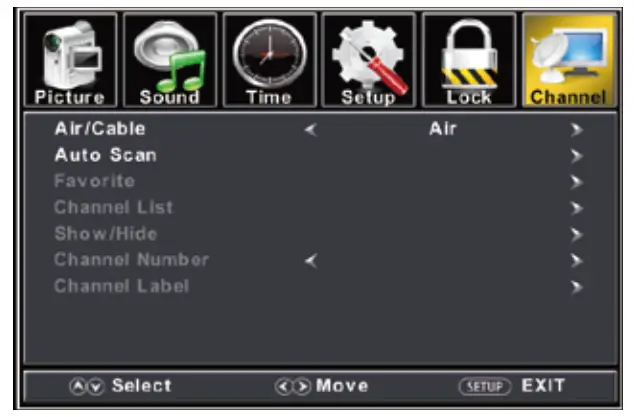Click the right Move arrow icon
Screen dimensions: 634x417
click(302, 387)
